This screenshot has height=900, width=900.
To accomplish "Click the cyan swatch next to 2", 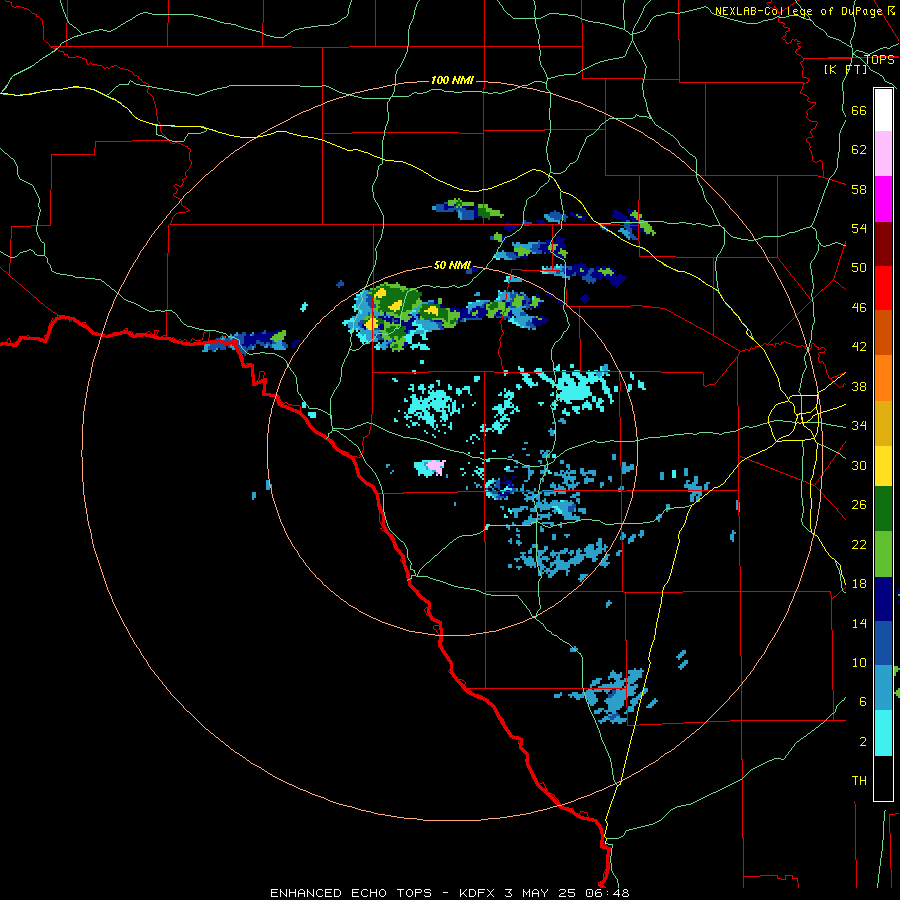I will coord(883,733).
